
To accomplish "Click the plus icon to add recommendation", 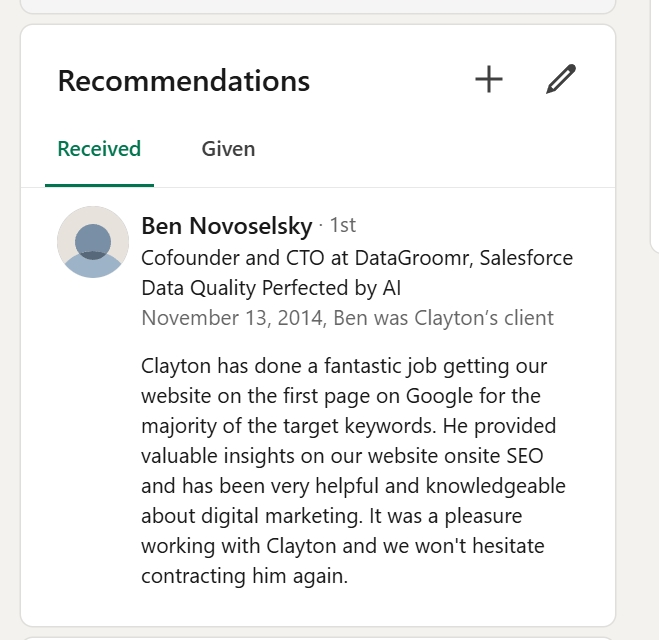I will tap(488, 79).
